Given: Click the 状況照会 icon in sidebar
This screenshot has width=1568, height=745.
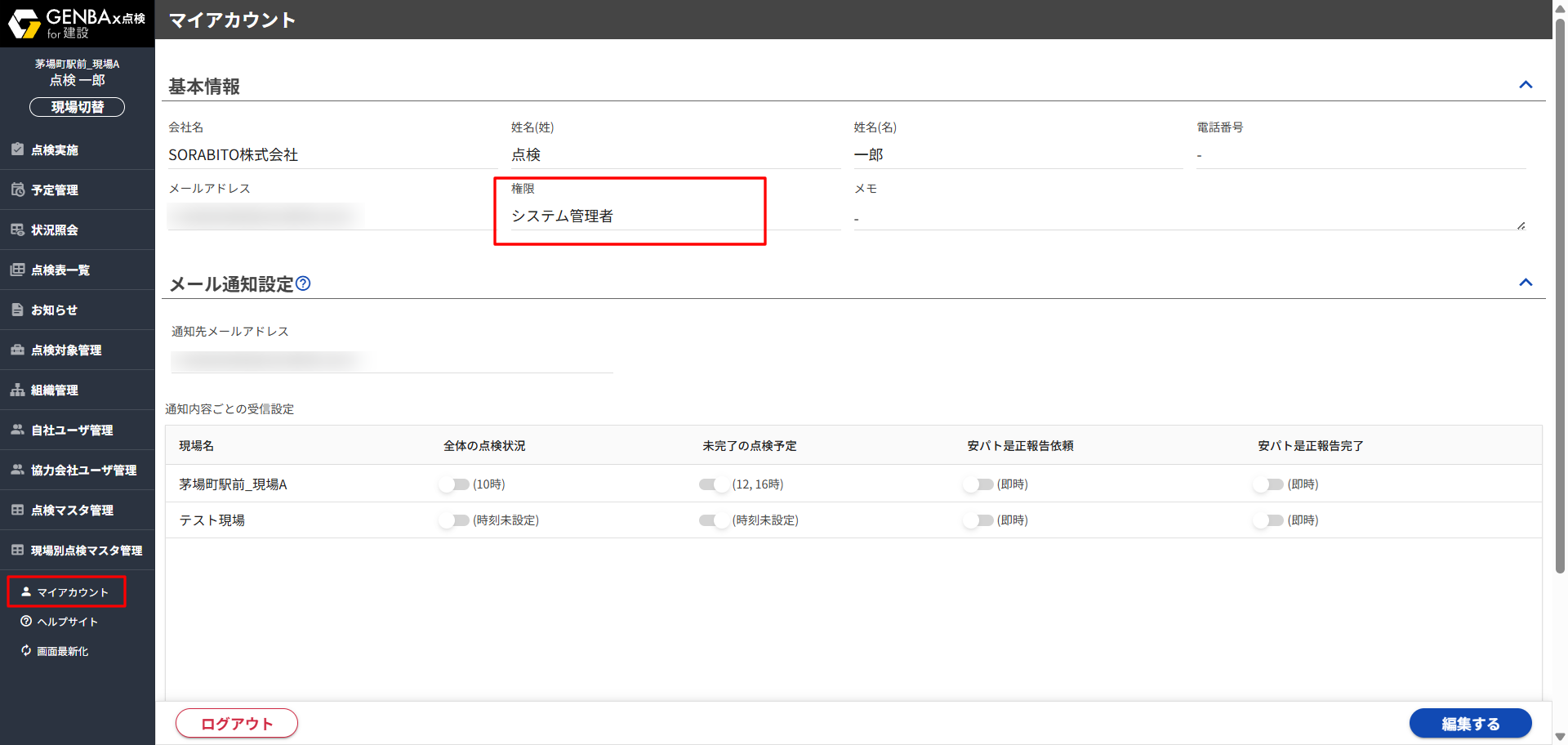Looking at the screenshot, I should [17, 230].
